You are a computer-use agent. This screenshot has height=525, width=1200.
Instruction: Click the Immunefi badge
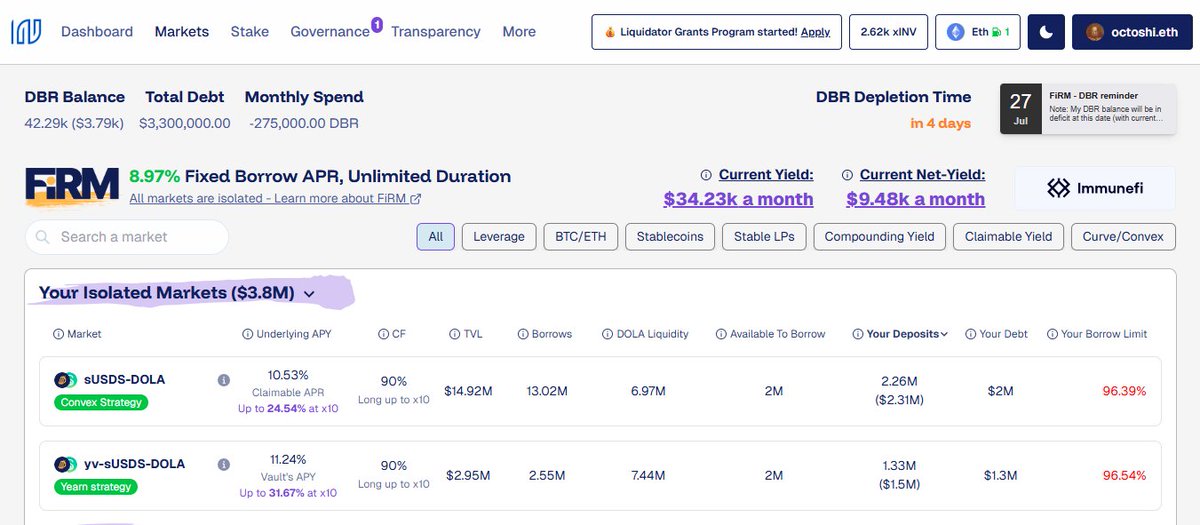click(x=1095, y=187)
